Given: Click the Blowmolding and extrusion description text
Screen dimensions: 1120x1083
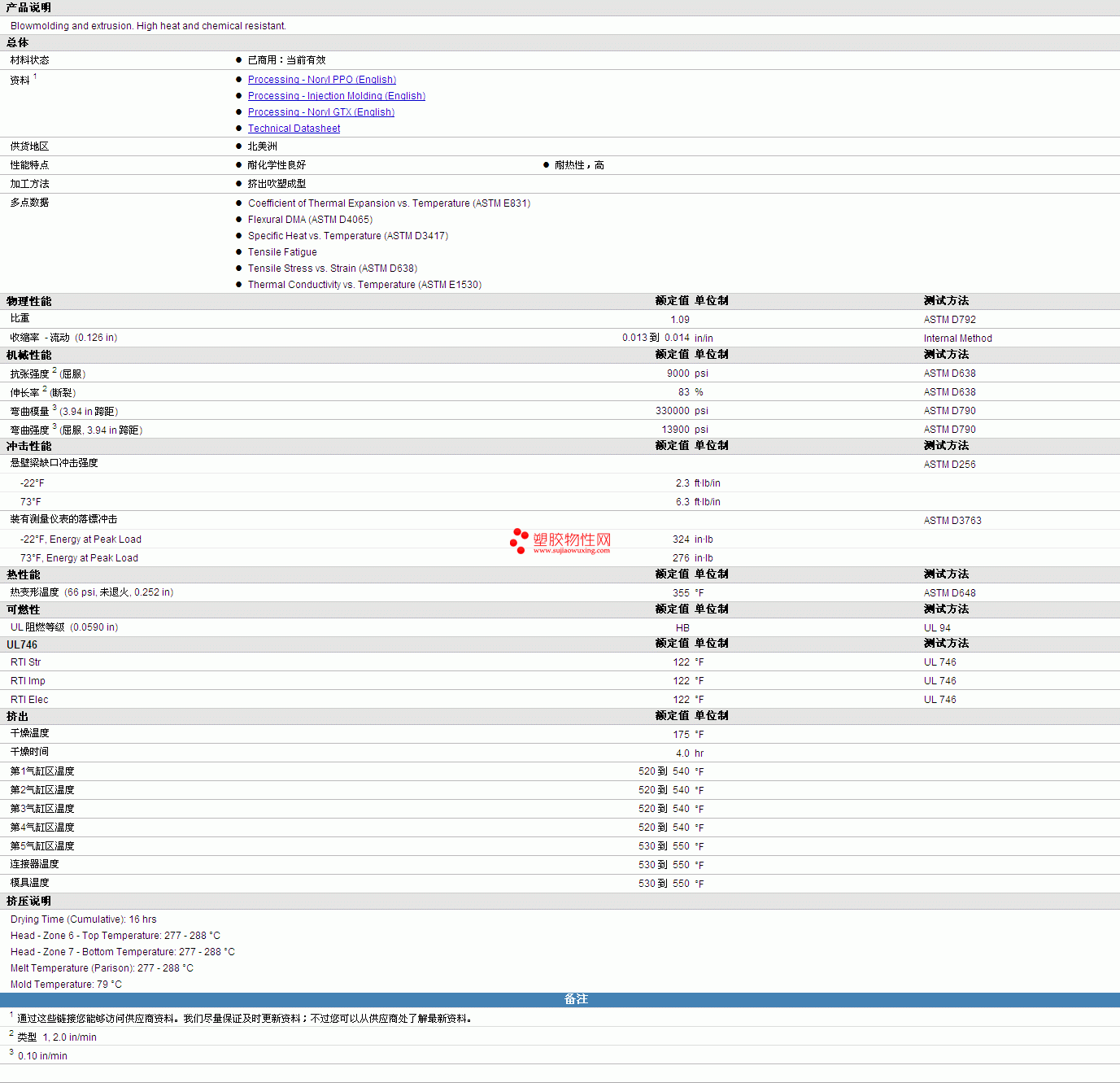Looking at the screenshot, I should (x=148, y=26).
